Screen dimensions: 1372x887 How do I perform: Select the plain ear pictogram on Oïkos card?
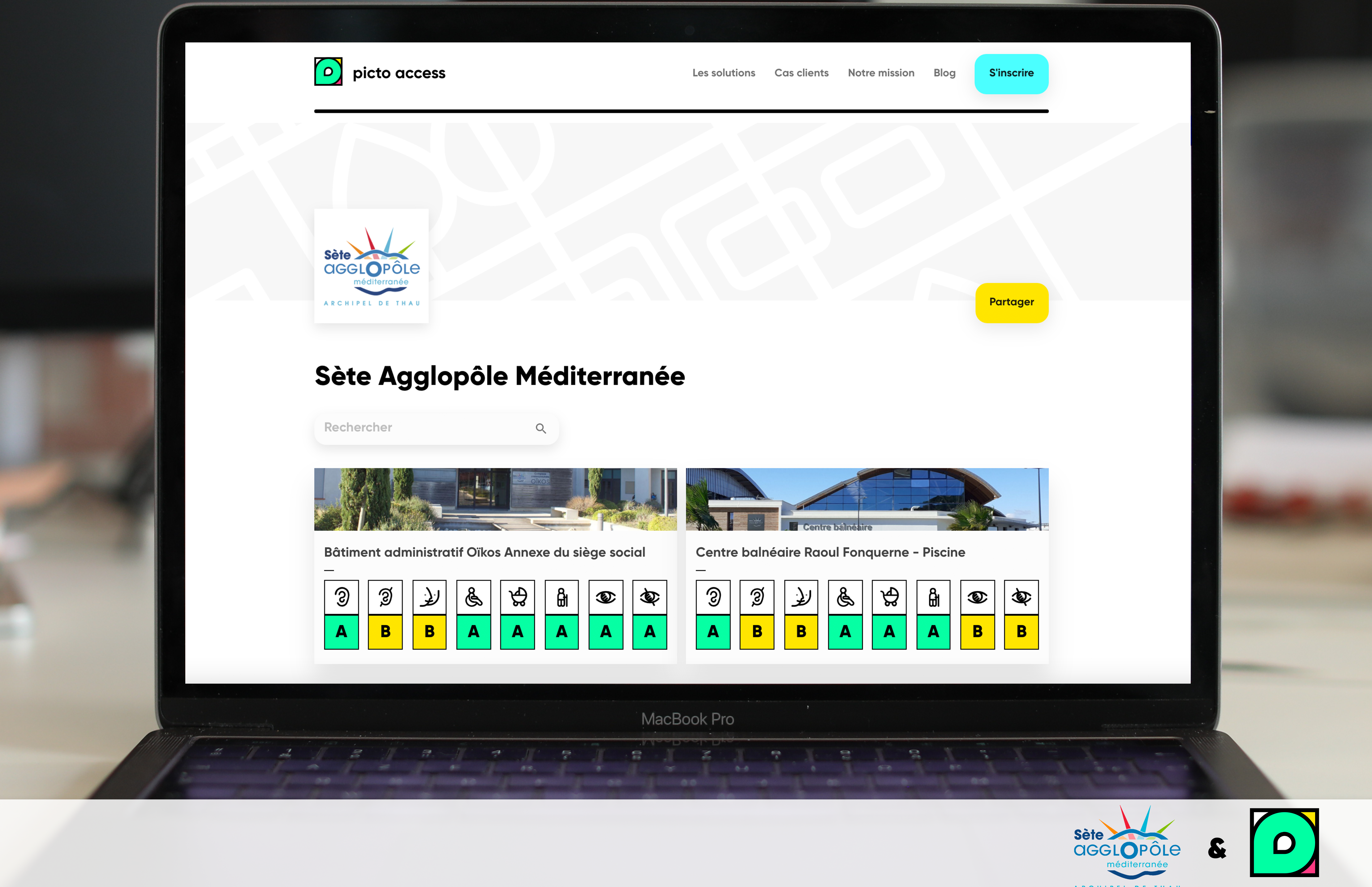coord(342,597)
